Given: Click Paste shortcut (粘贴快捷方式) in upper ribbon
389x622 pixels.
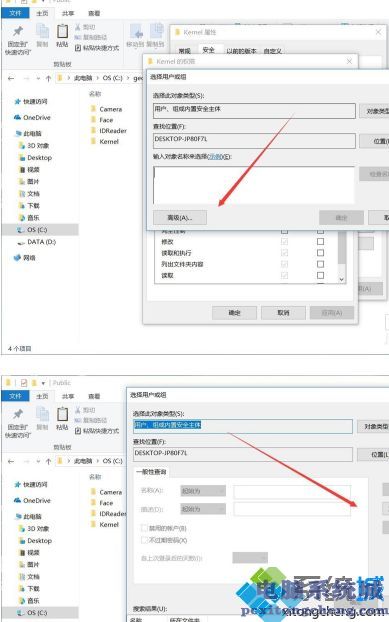Looking at the screenshot, I should (x=97, y=48).
